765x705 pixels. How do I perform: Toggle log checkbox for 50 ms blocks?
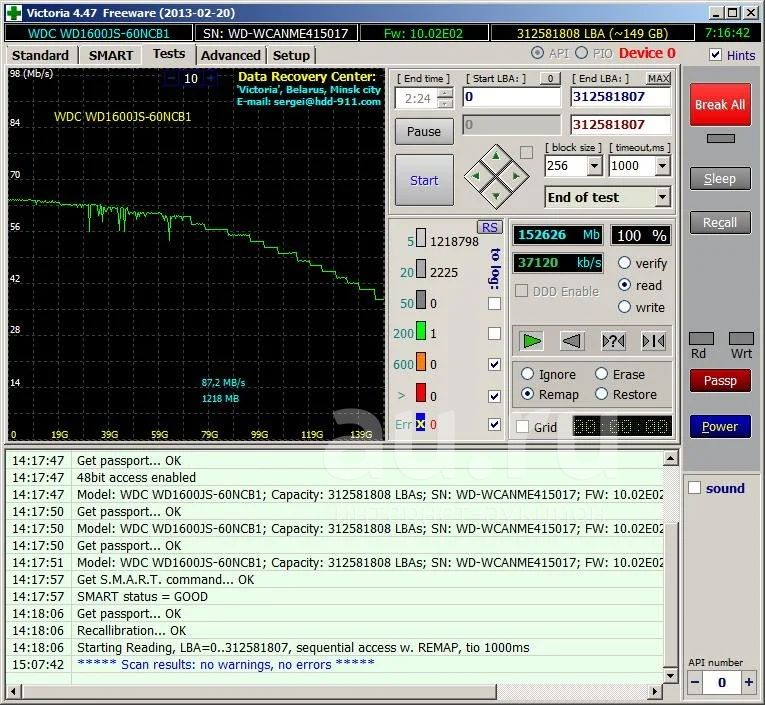(x=494, y=303)
